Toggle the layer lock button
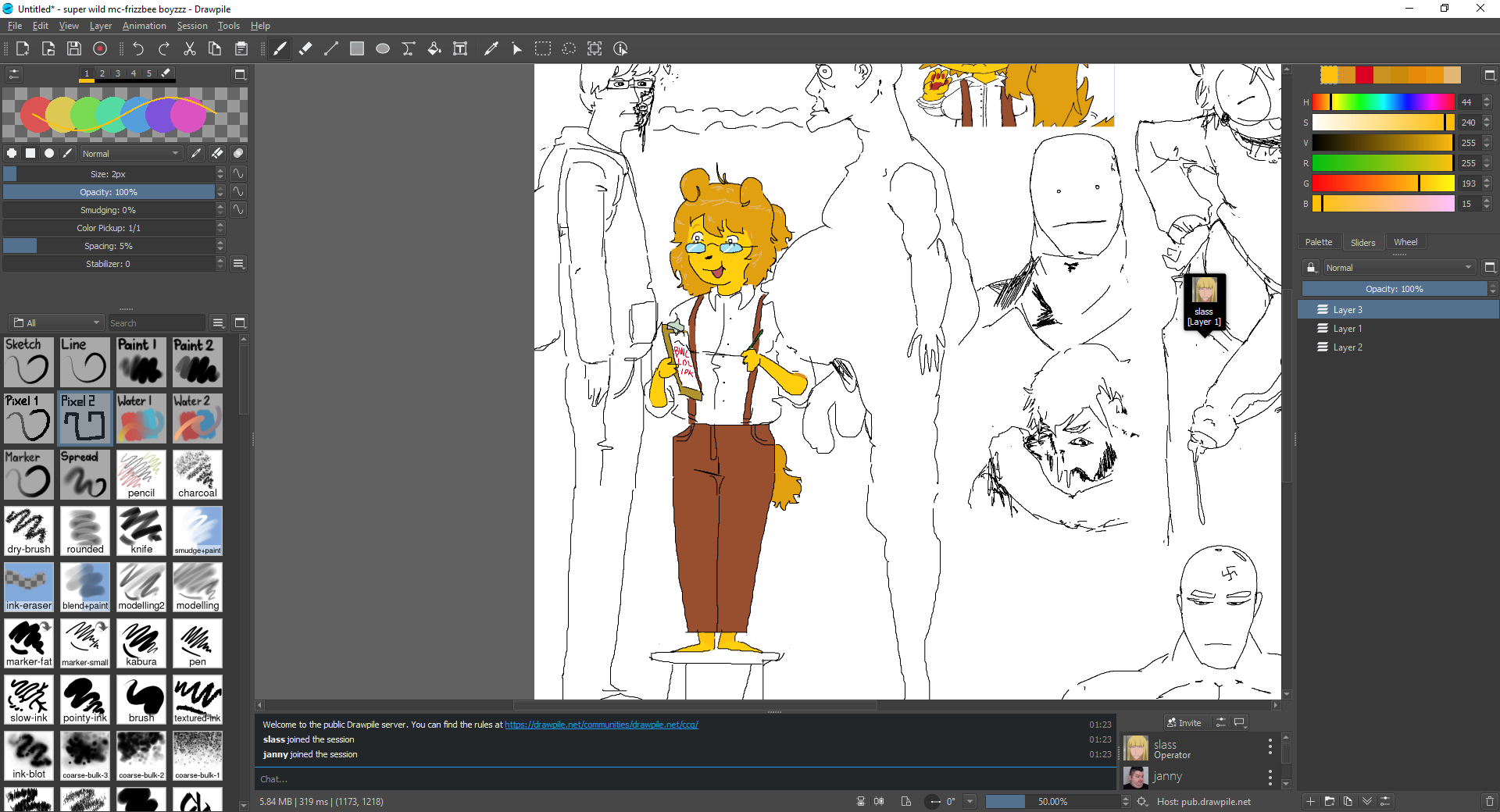The image size is (1500, 812). coord(1311,268)
